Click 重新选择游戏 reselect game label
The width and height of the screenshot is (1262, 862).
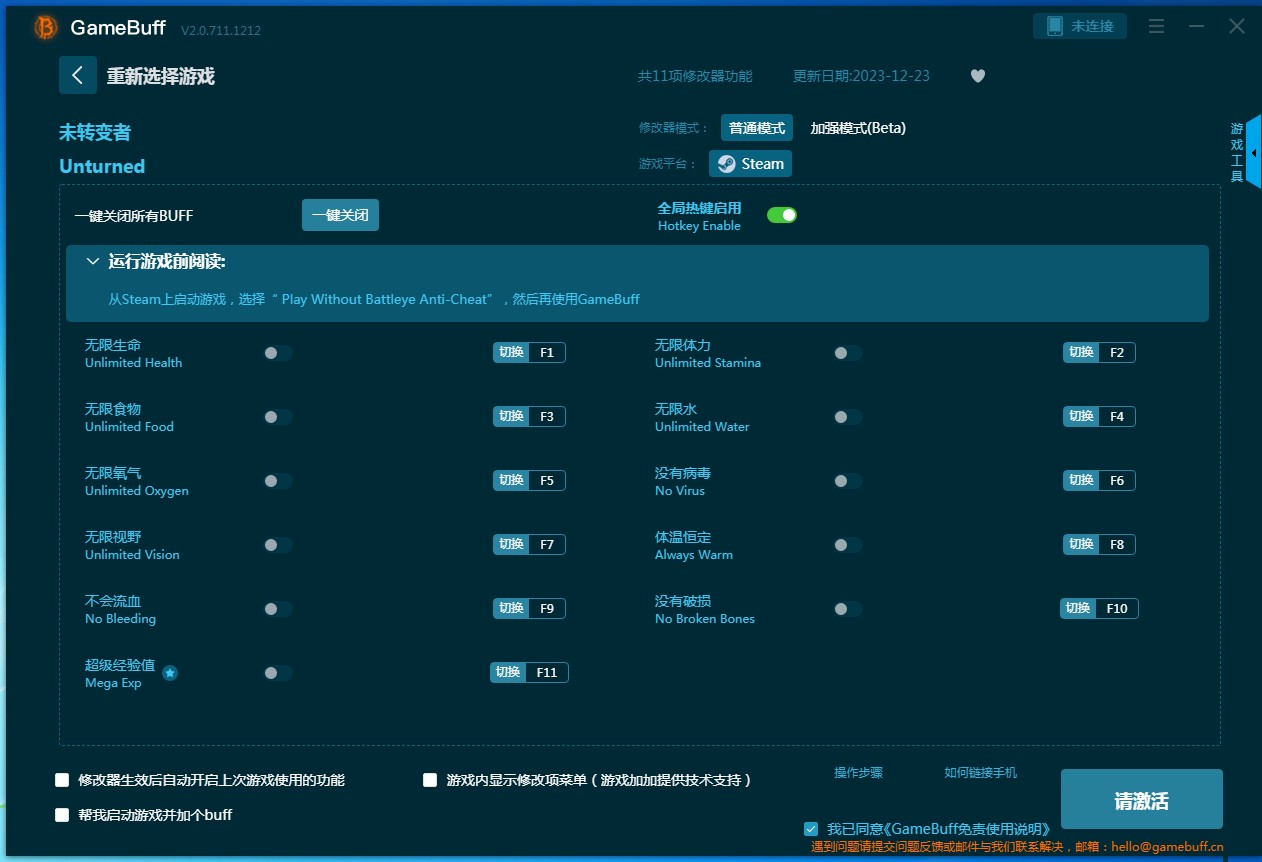tap(161, 76)
